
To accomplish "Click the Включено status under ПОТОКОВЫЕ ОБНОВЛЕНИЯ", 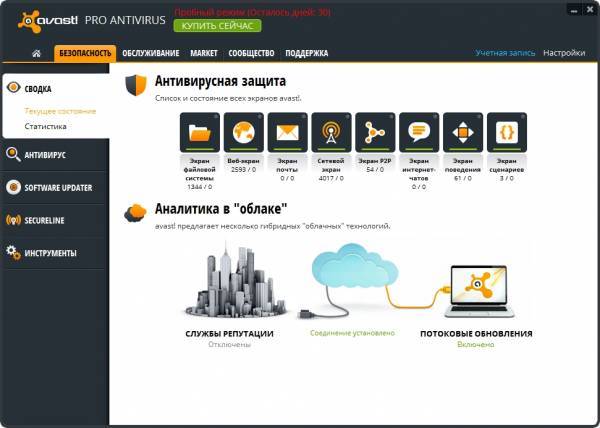I will coord(476,345).
